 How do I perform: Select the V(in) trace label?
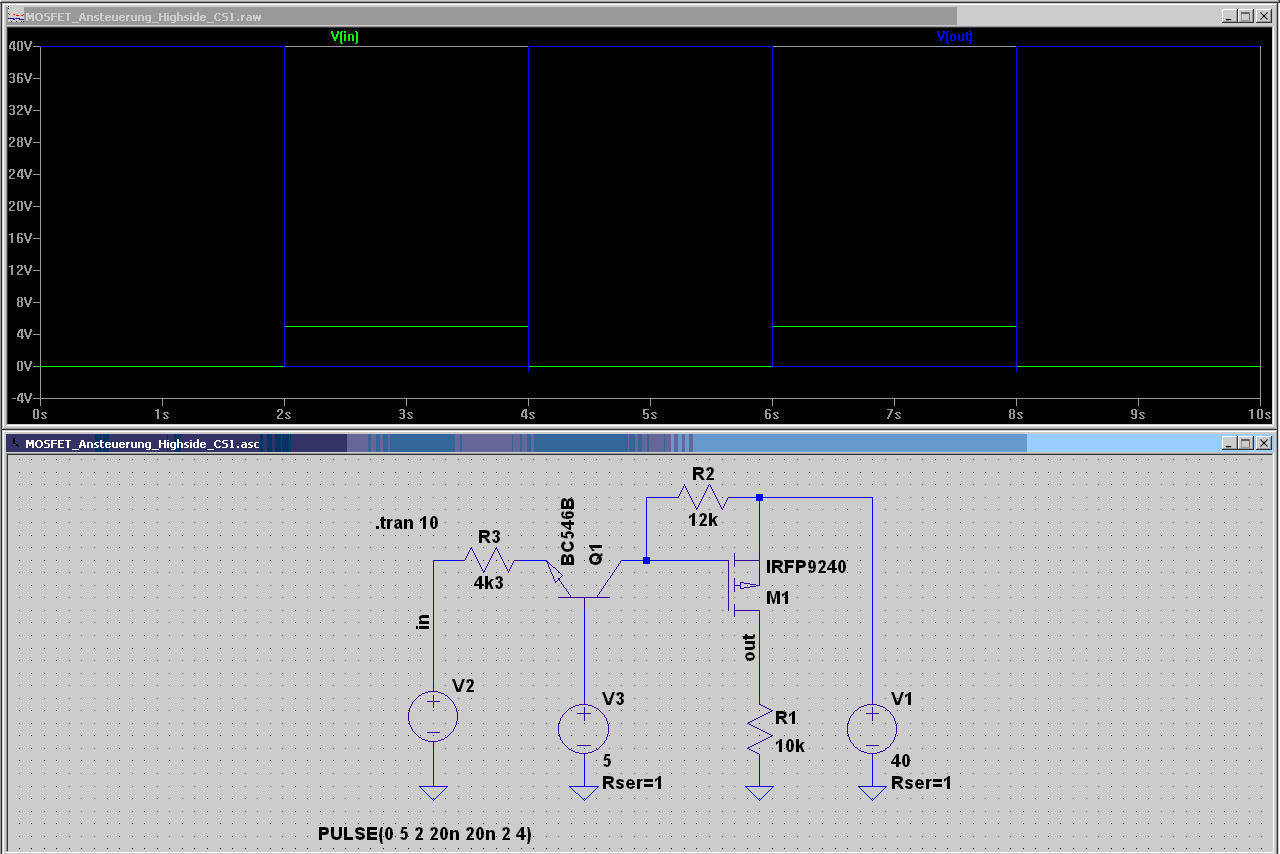click(345, 37)
